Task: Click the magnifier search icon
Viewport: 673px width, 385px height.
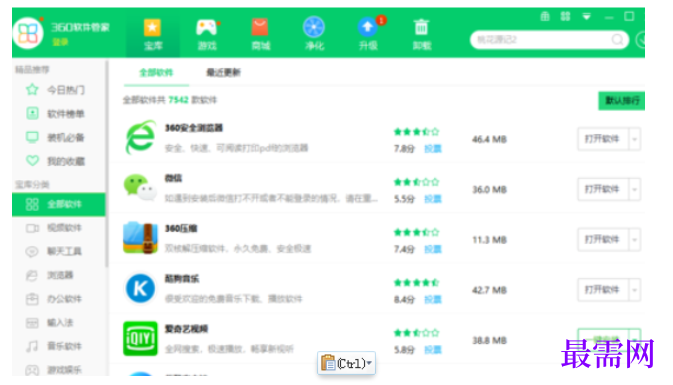Action: pyautogui.click(x=617, y=40)
